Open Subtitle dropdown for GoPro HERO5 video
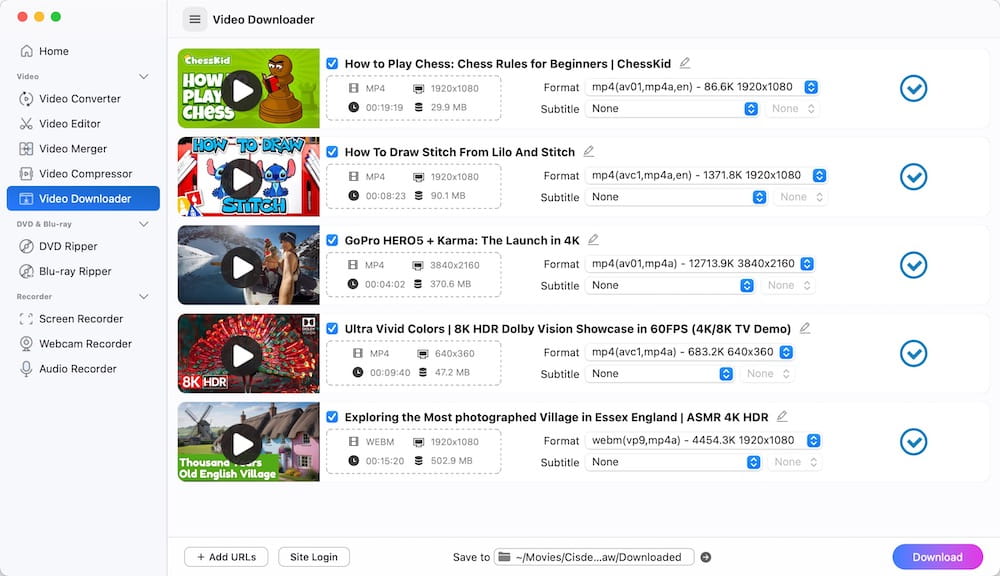Viewport: 1000px width, 576px height. 670,285
